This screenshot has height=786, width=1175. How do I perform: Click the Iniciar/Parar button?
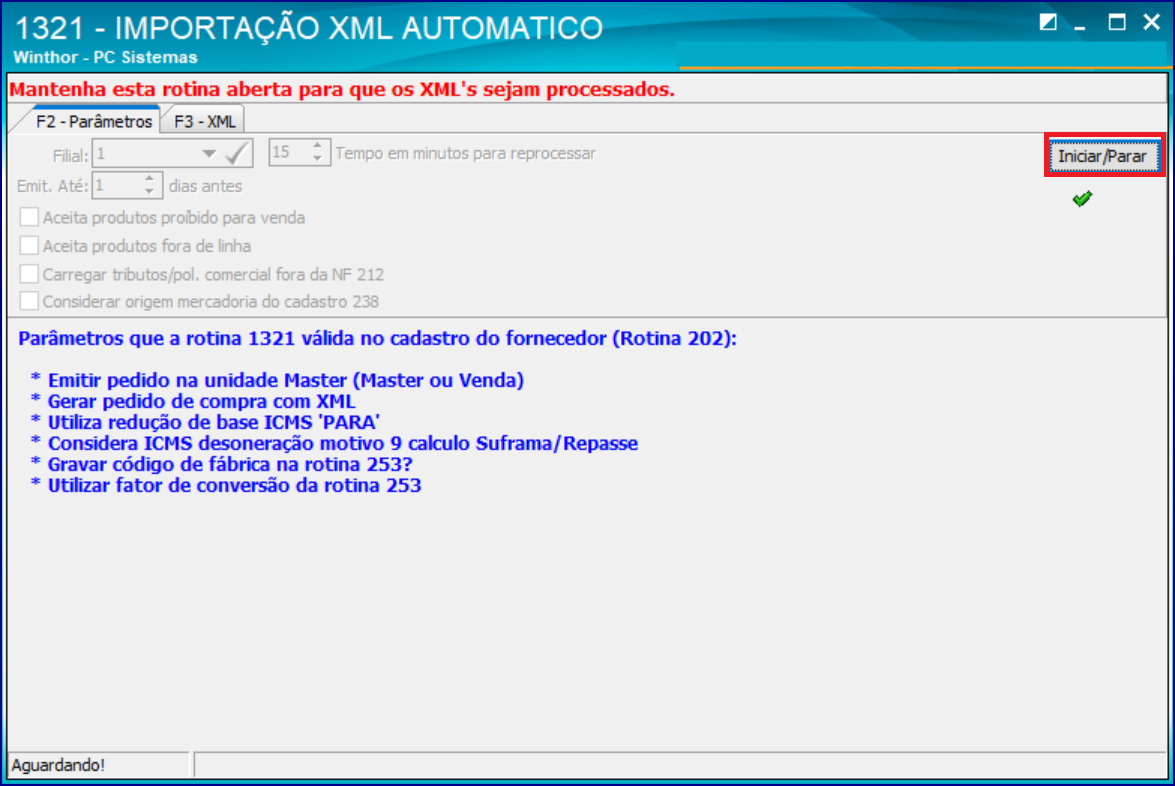point(1103,156)
